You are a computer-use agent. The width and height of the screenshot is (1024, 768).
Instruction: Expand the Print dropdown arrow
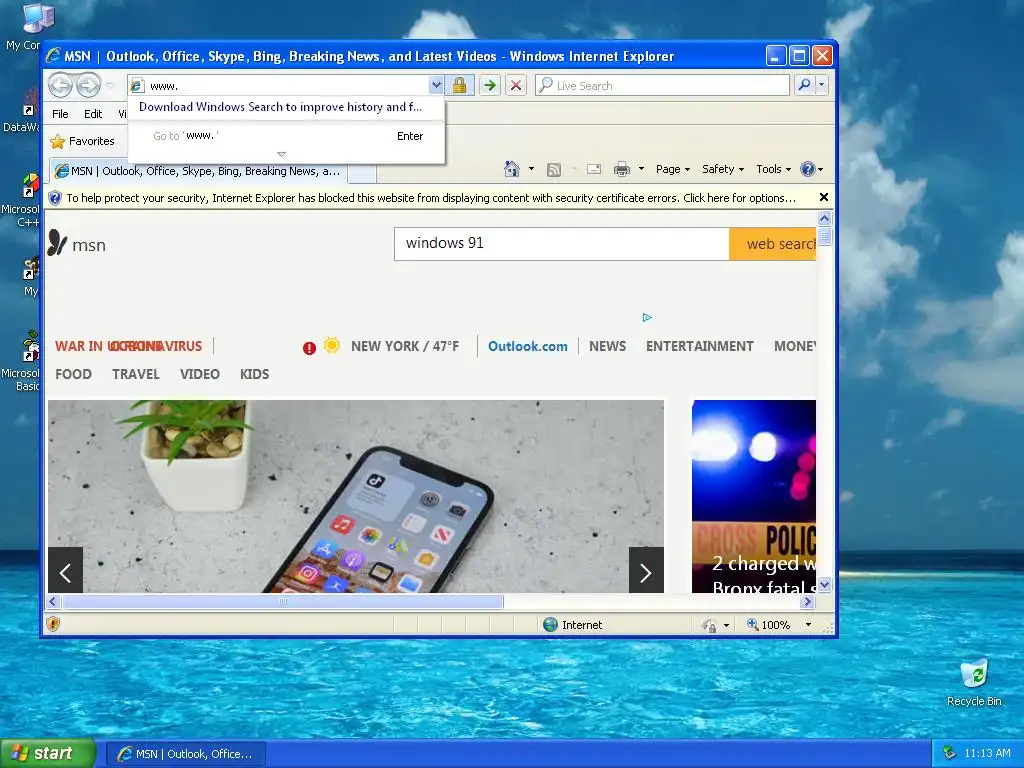(641, 169)
